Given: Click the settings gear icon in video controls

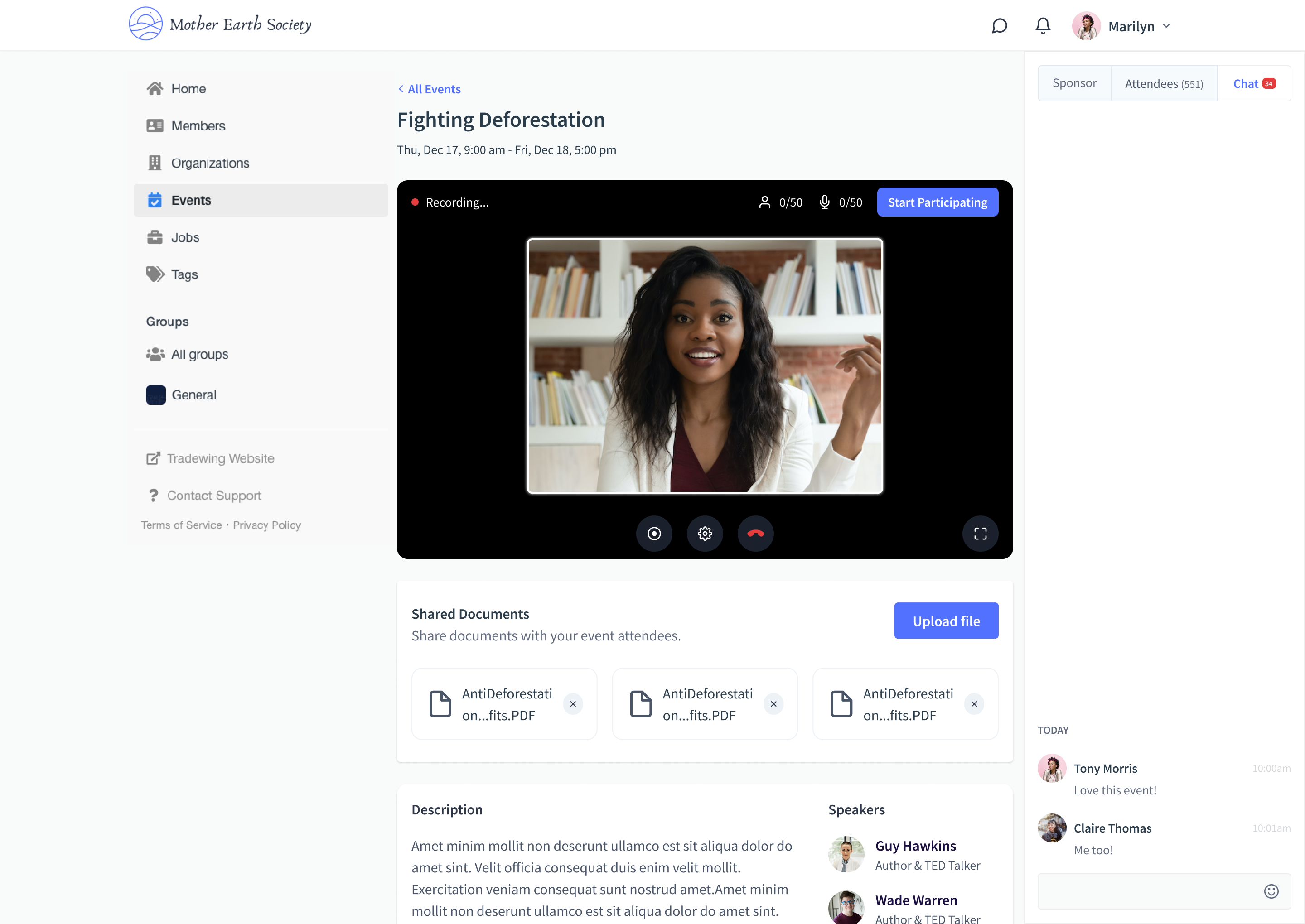Looking at the screenshot, I should (705, 533).
